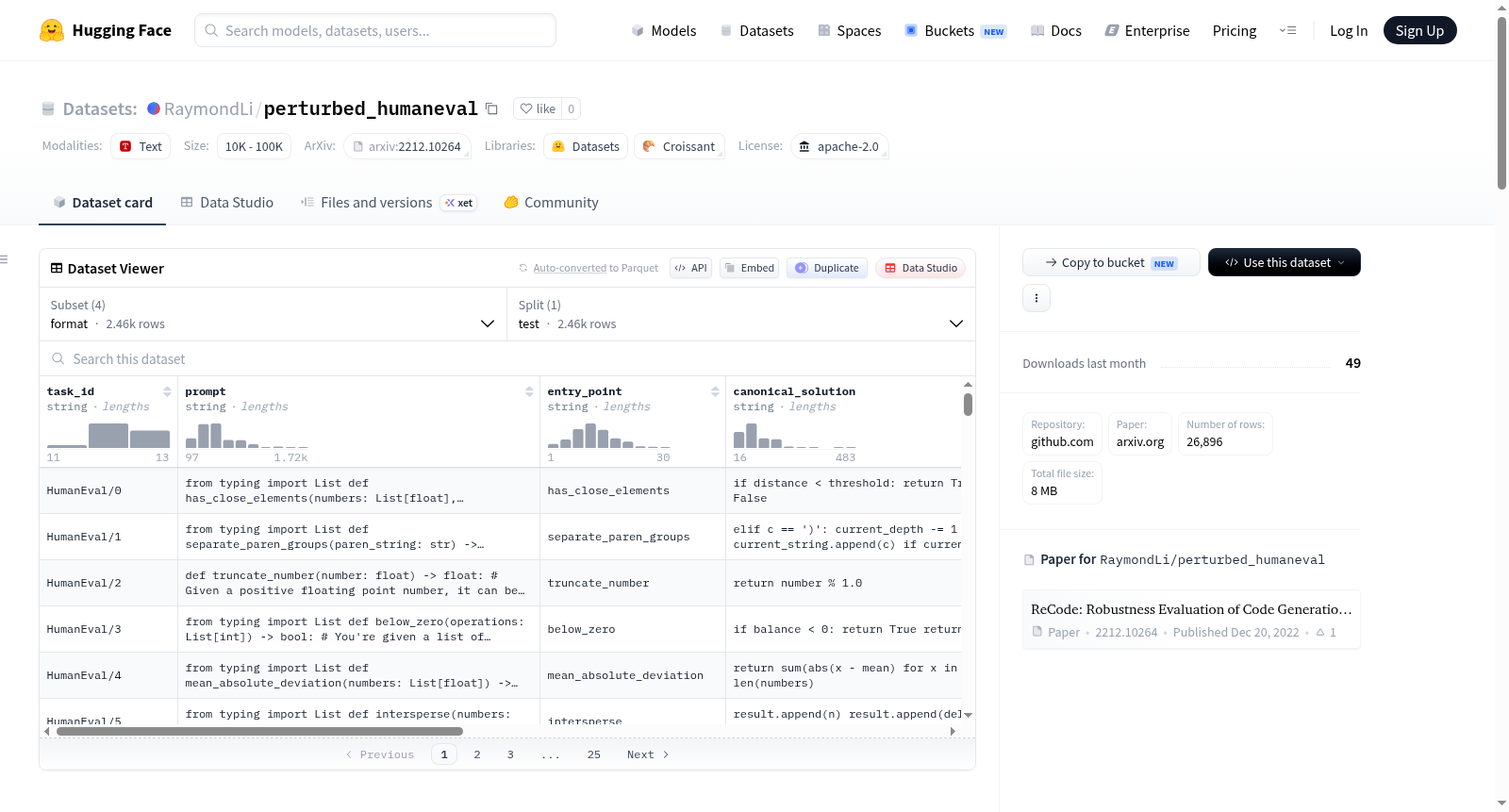1509x812 pixels.
Task: Open the left sidebar collapse handle
Action: (x=4, y=259)
